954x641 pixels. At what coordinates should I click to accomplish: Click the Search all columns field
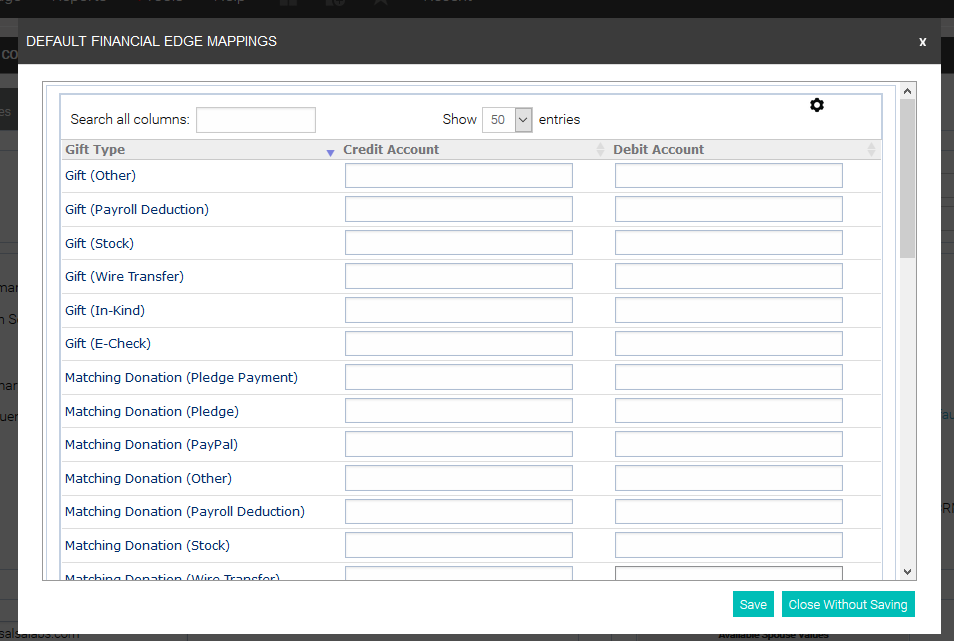256,120
